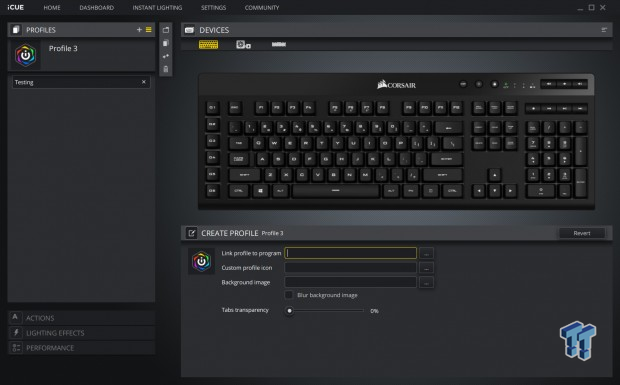Click the new folder icon in profile toolbar

point(166,30)
